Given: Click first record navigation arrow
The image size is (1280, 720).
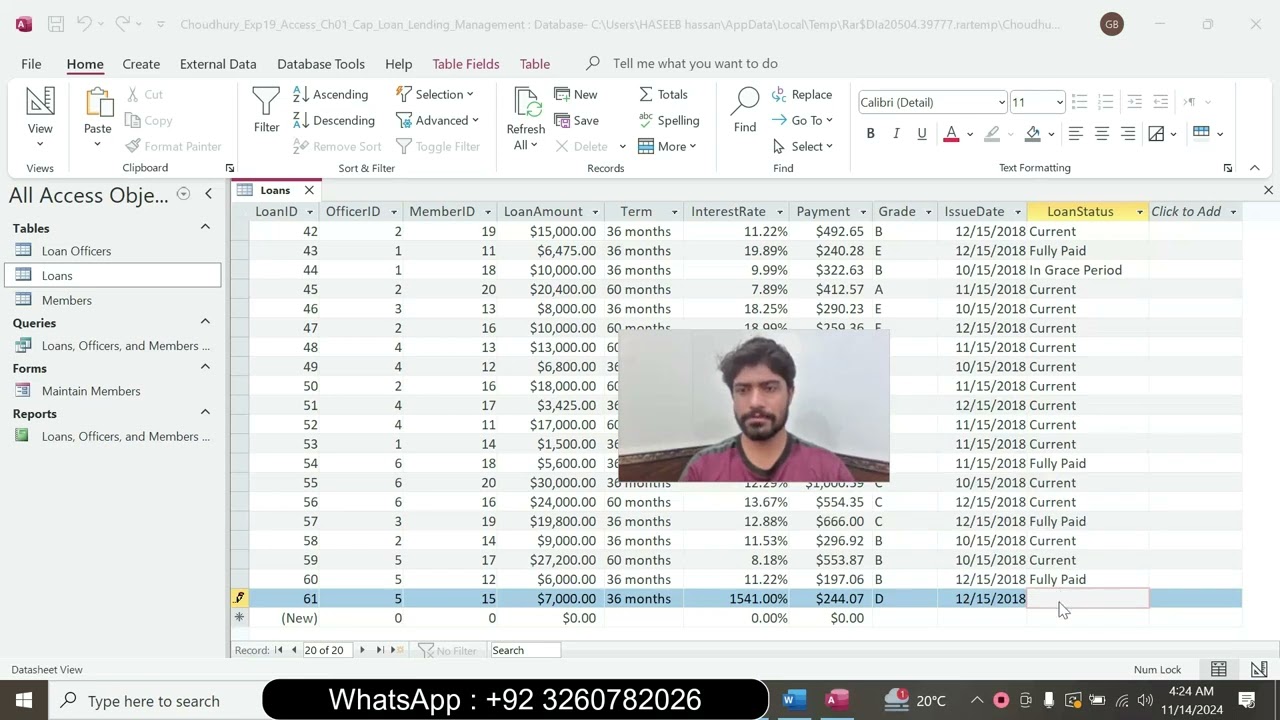Looking at the screenshot, I should (279, 650).
